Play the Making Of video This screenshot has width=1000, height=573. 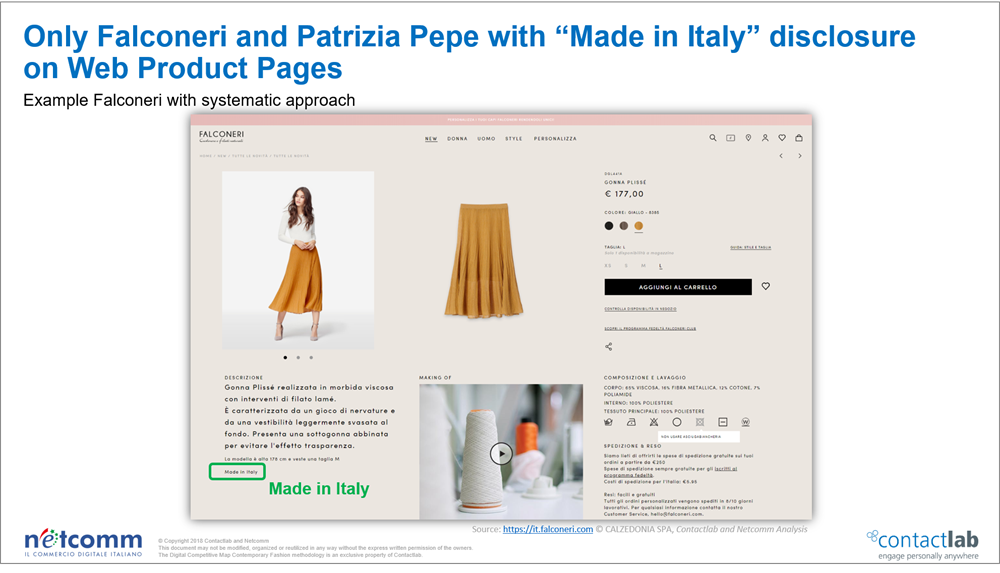[x=501, y=454]
